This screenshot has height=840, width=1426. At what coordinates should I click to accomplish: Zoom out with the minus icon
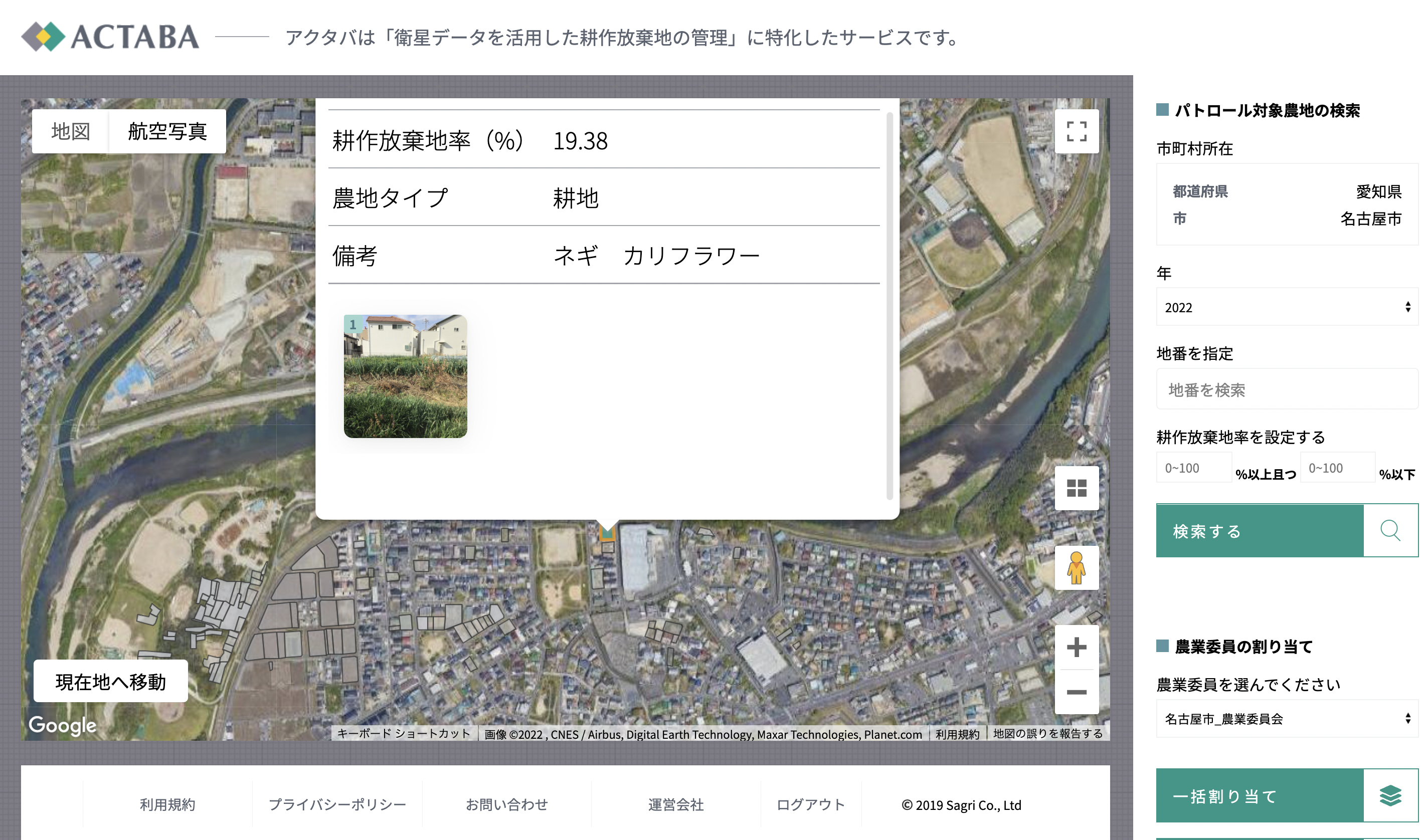pos(1076,692)
